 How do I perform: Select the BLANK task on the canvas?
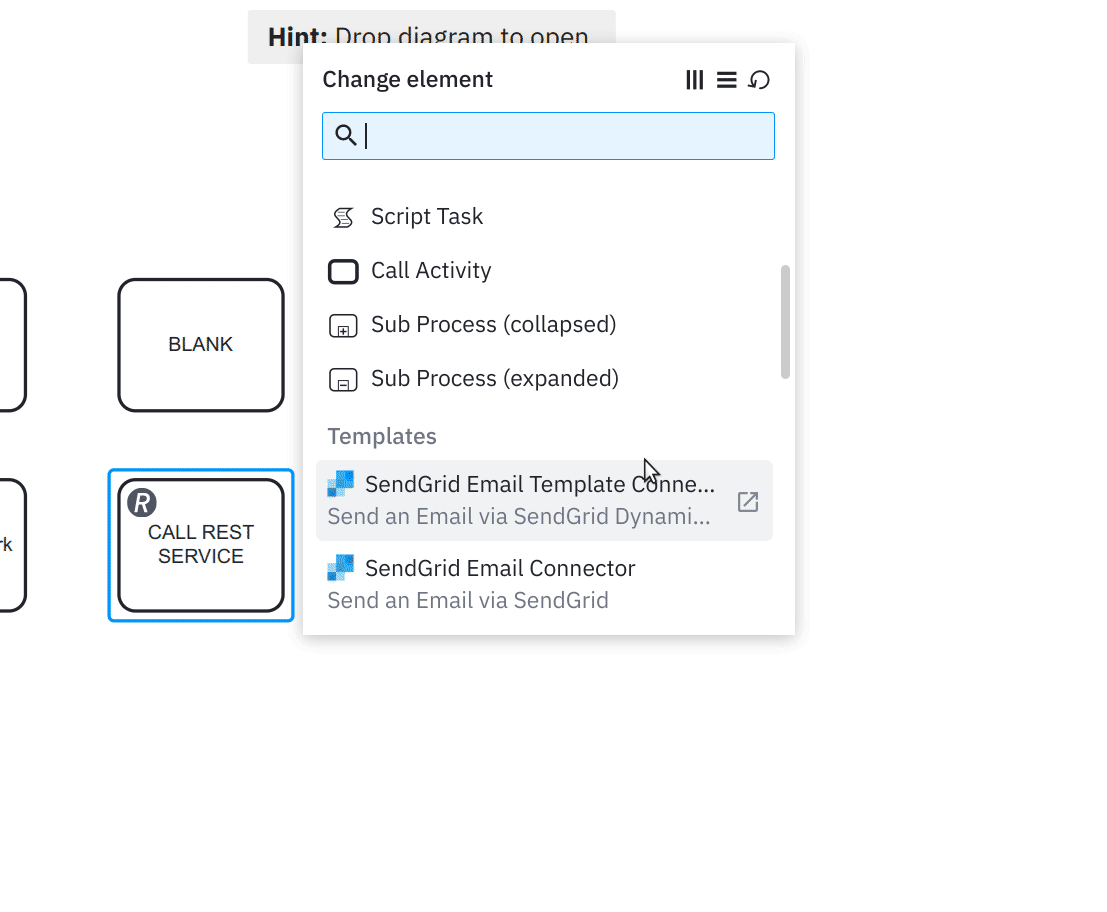[200, 344]
